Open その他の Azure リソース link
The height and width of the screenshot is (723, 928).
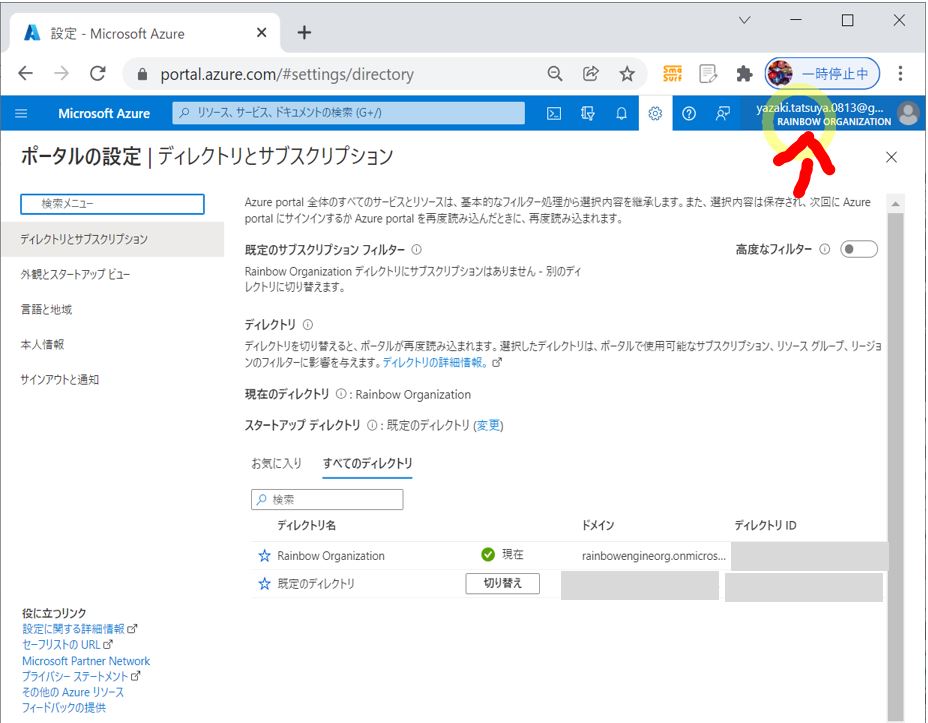[73, 692]
